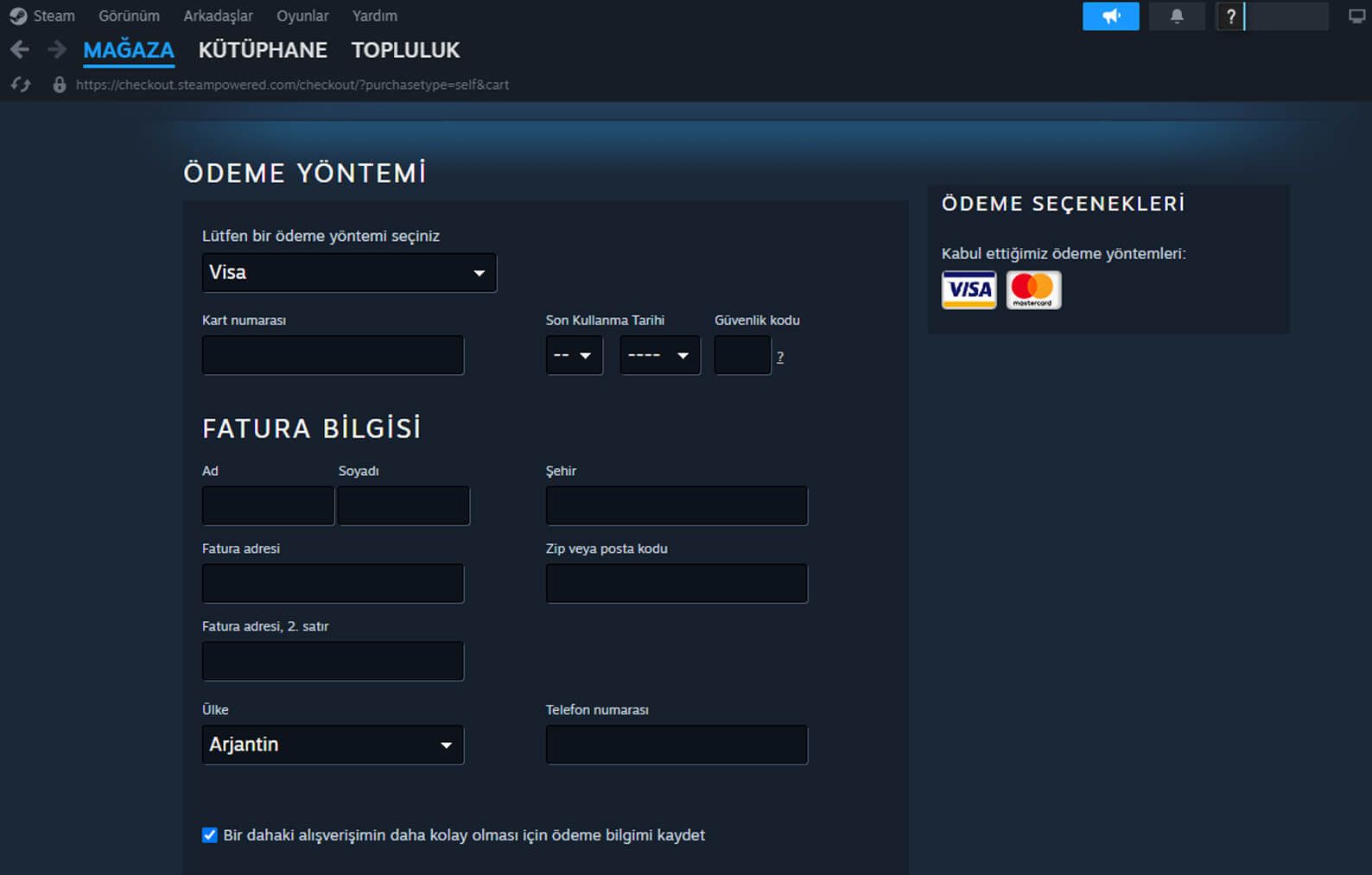
Task: Open the expiration month dropdown
Action: pyautogui.click(x=574, y=355)
